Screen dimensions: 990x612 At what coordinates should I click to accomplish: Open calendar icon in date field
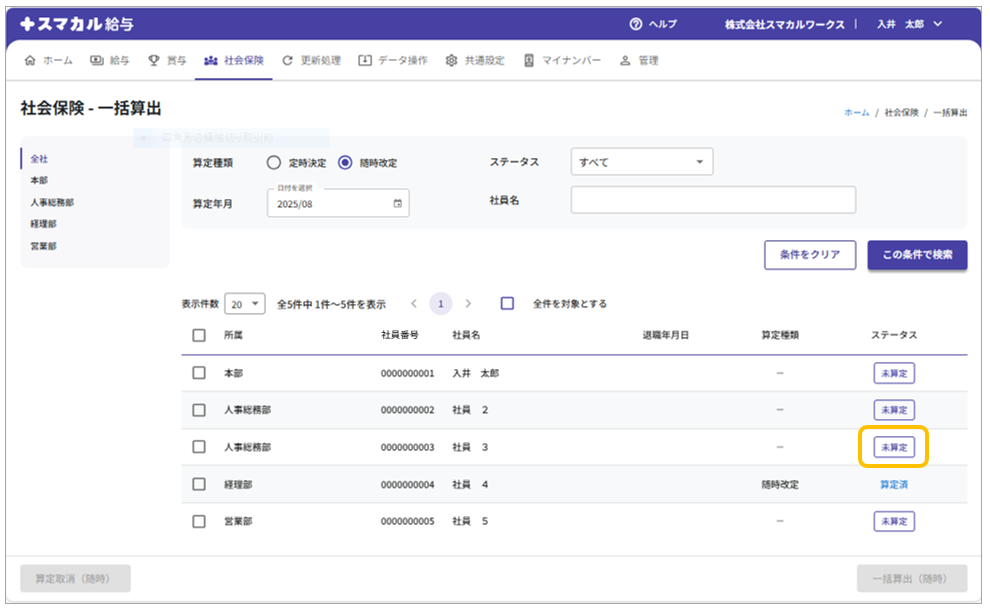tap(398, 203)
